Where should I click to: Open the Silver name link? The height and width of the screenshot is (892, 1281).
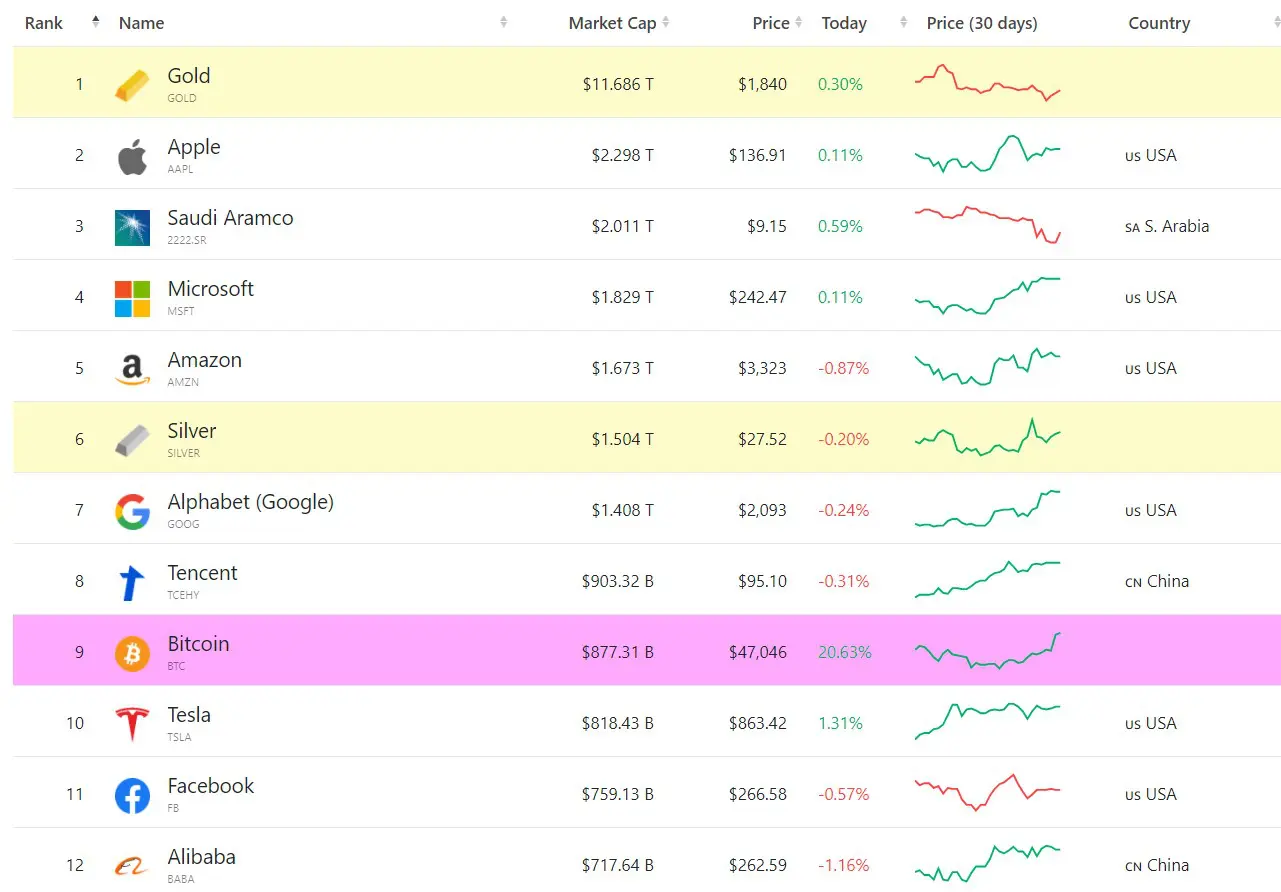[192, 431]
